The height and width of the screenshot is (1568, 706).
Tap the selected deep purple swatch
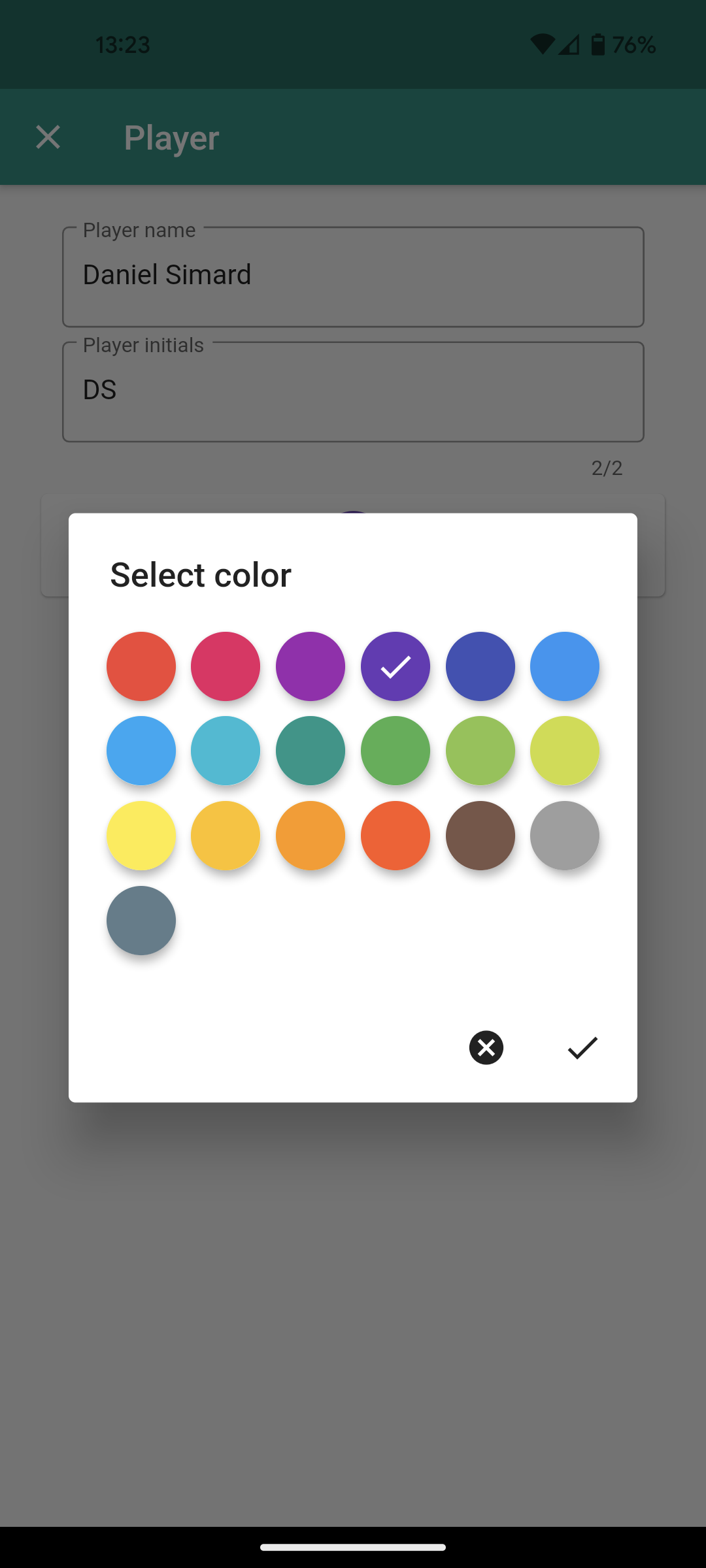[x=395, y=666]
